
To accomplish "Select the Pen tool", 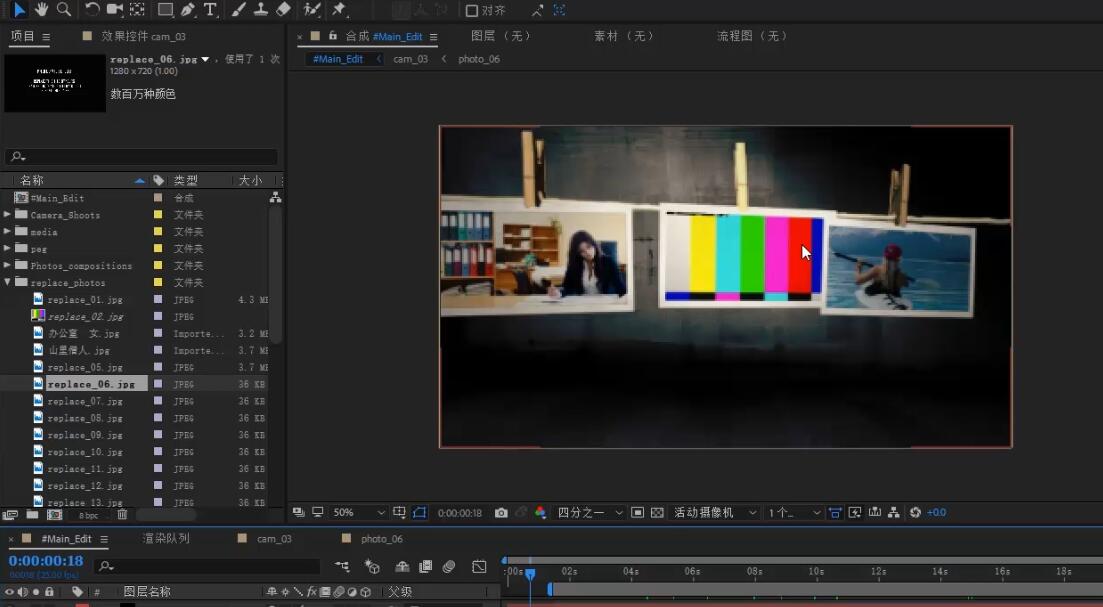I will [188, 9].
